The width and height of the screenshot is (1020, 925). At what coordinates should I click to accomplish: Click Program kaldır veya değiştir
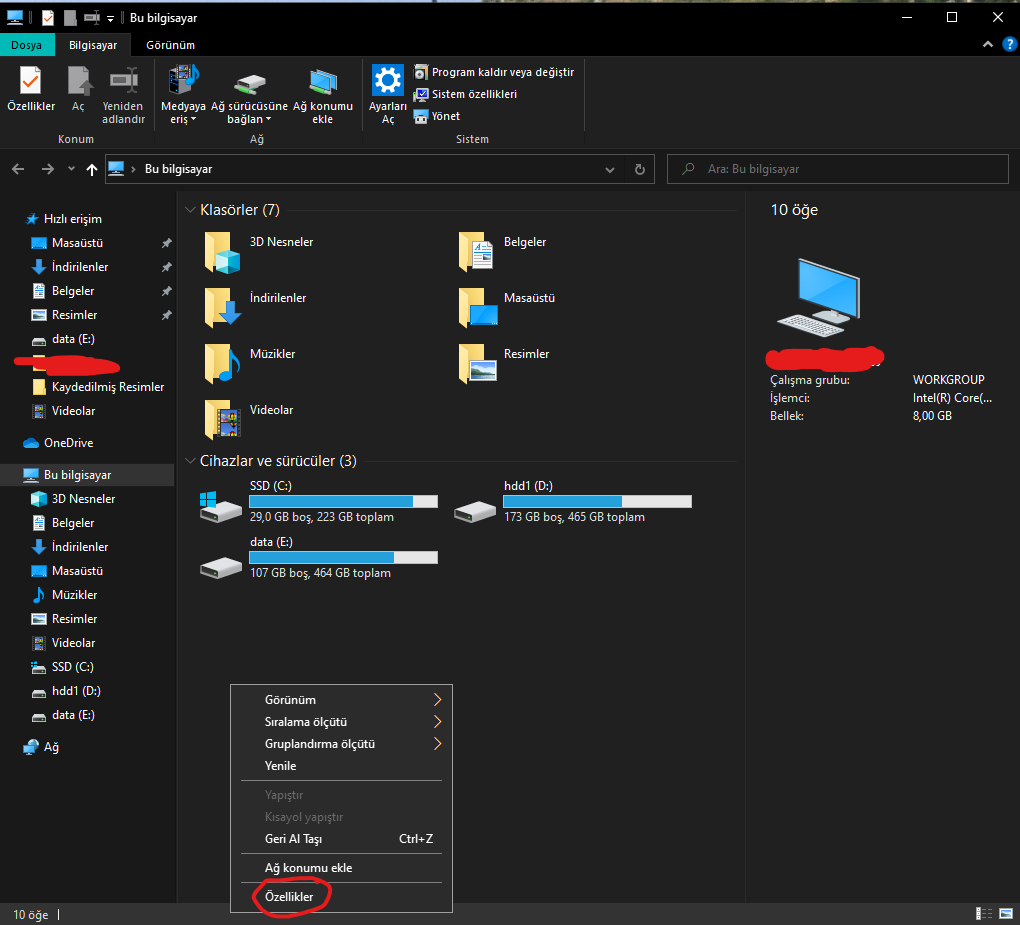pyautogui.click(x=494, y=72)
